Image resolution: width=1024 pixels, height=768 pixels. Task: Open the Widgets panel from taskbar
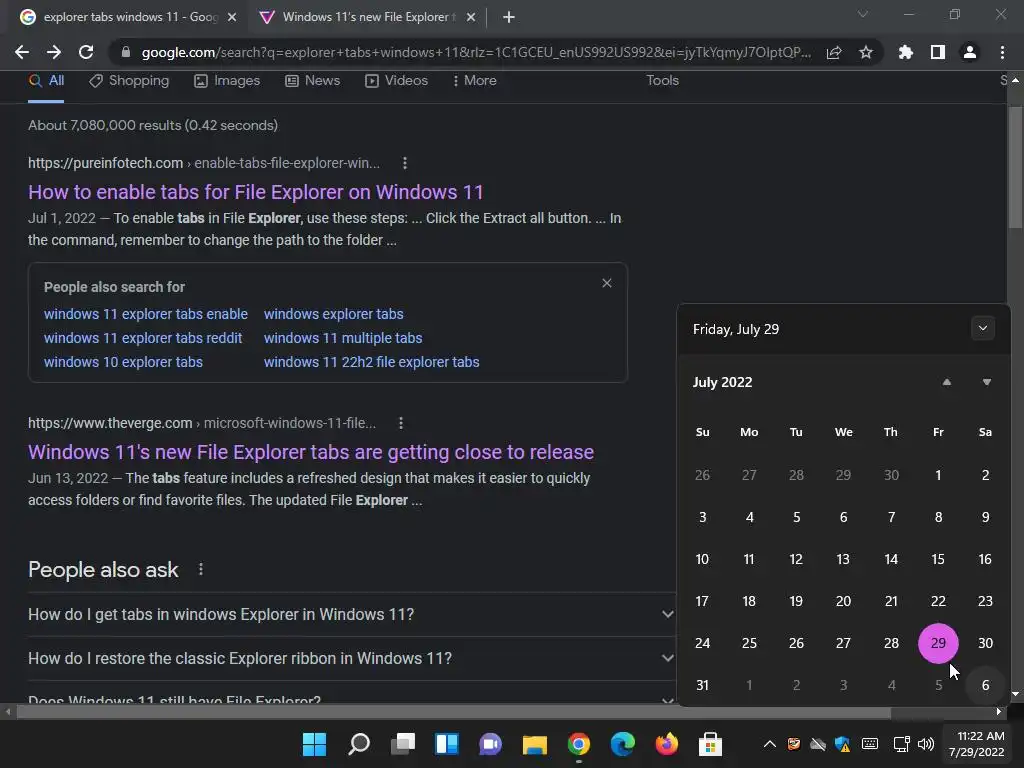[447, 744]
